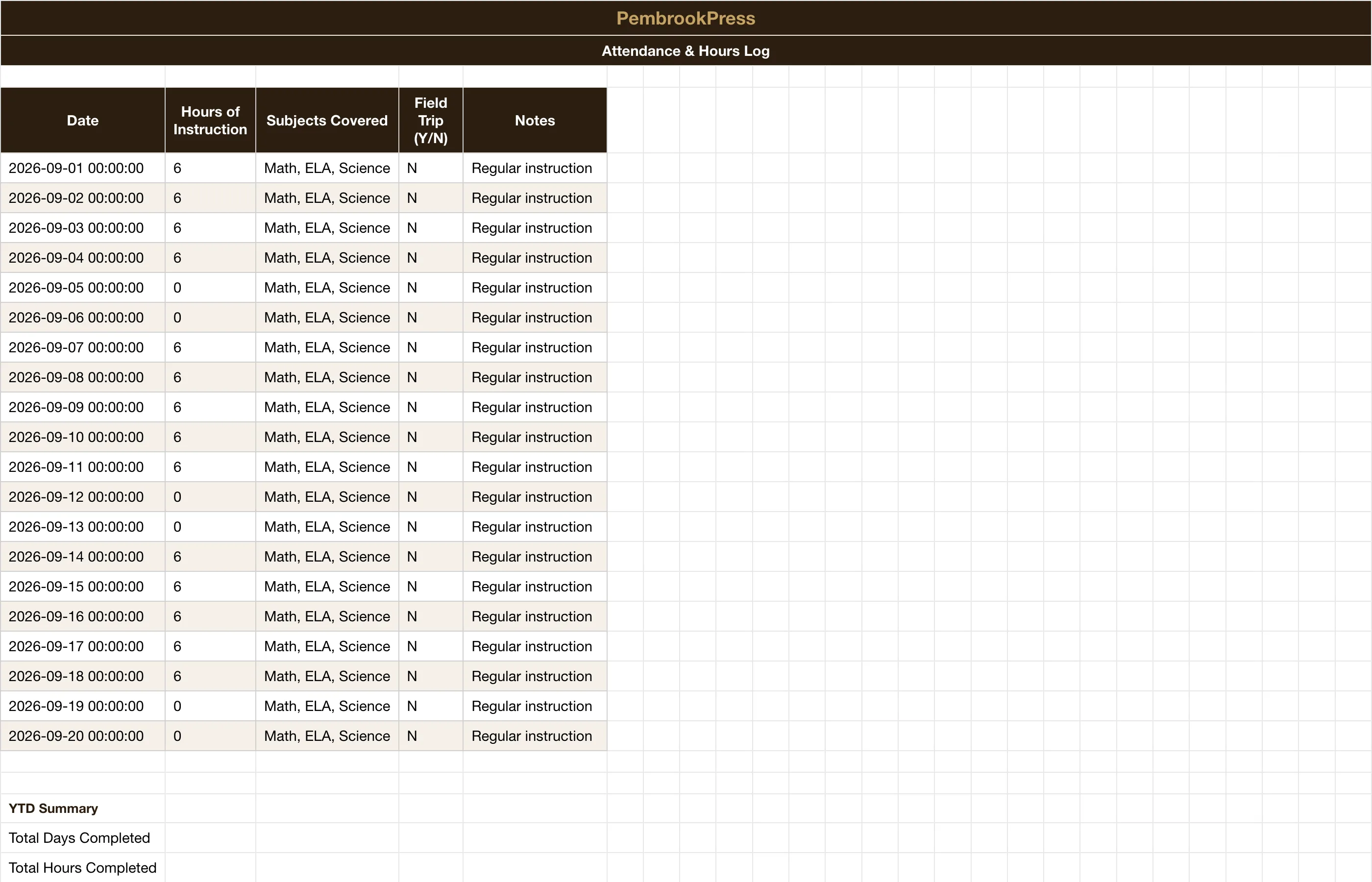Click date cell 2026-09-02 00:00:00
The image size is (1372, 882).
point(83,198)
